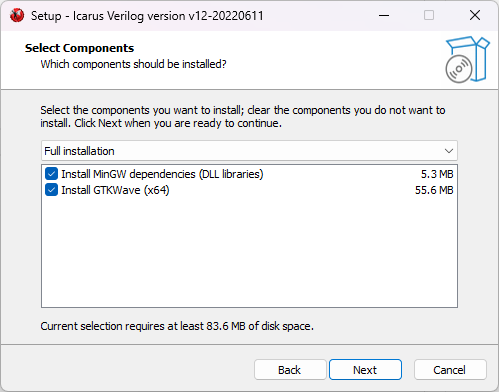Image resolution: width=499 pixels, height=392 pixels.
Task: Click the Select Components heading
Action: pos(79,48)
